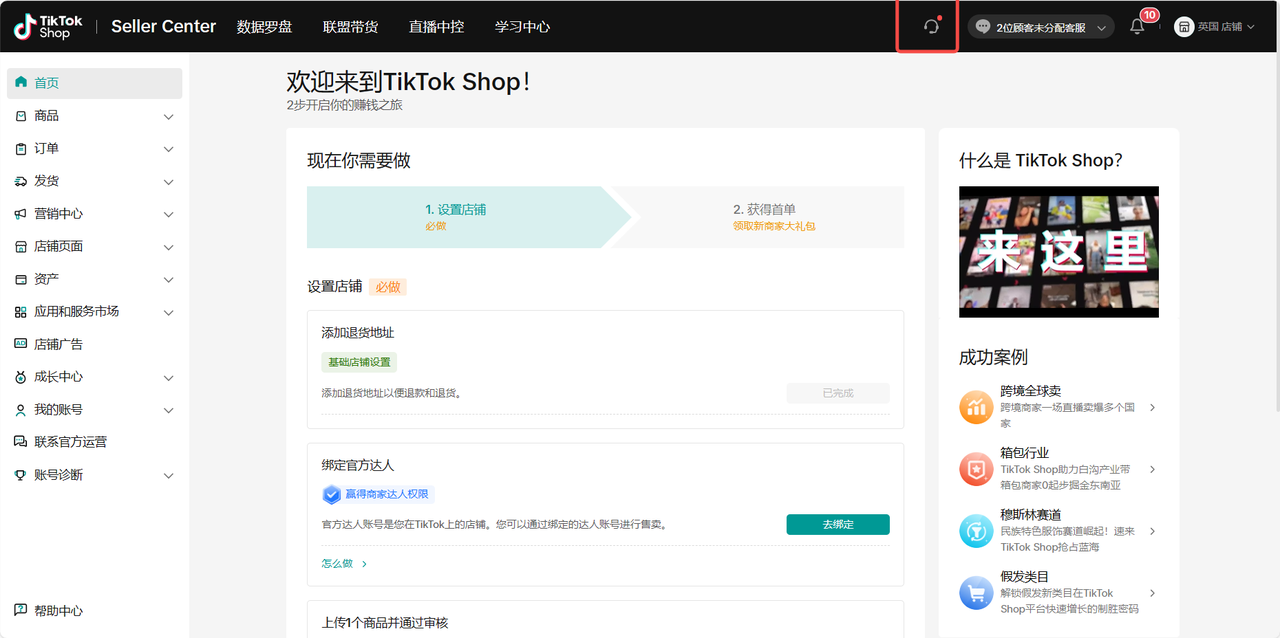Click the TikTok Shop logo

[x=48, y=27]
